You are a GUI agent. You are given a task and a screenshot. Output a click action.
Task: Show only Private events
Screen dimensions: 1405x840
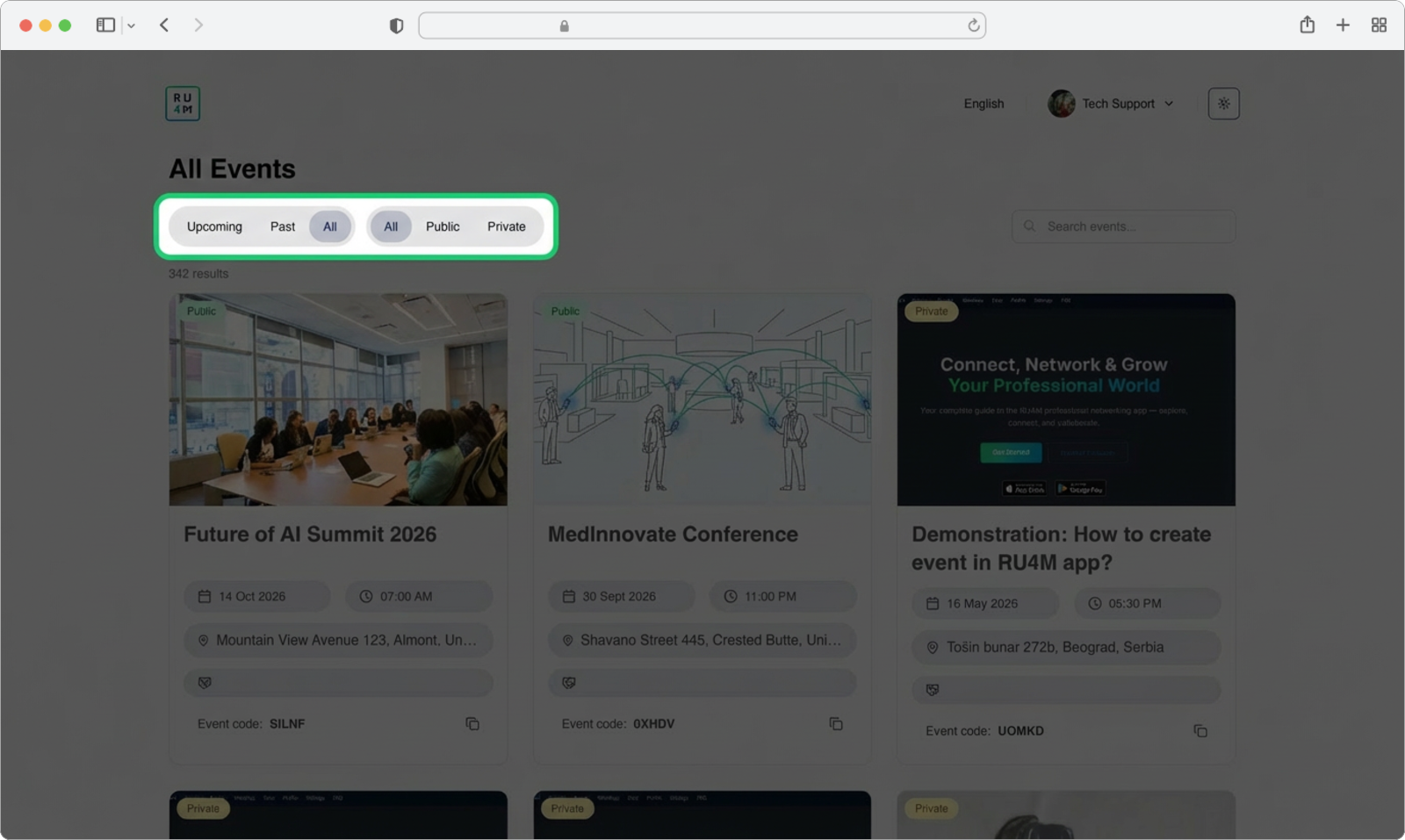click(x=506, y=226)
